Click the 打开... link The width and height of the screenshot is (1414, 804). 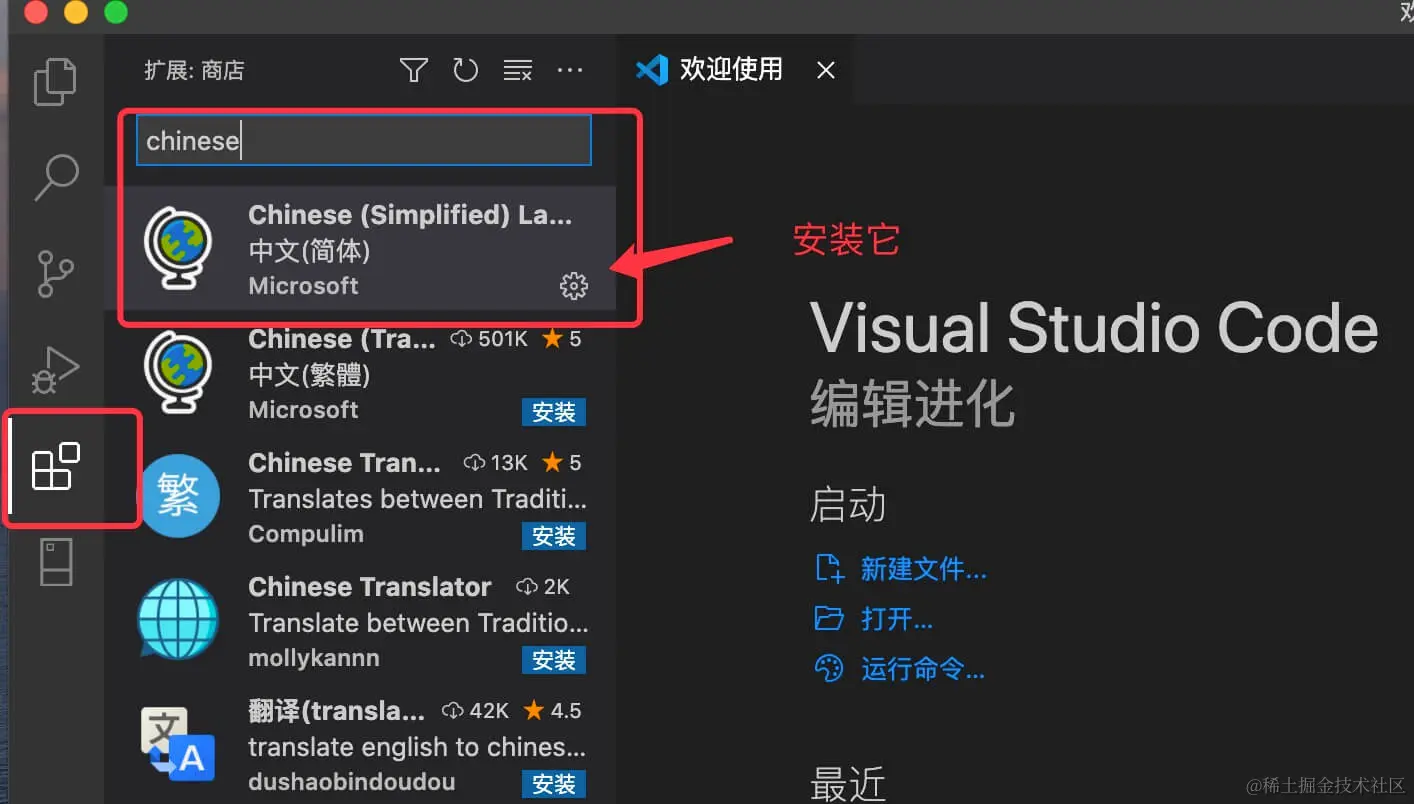(896, 619)
